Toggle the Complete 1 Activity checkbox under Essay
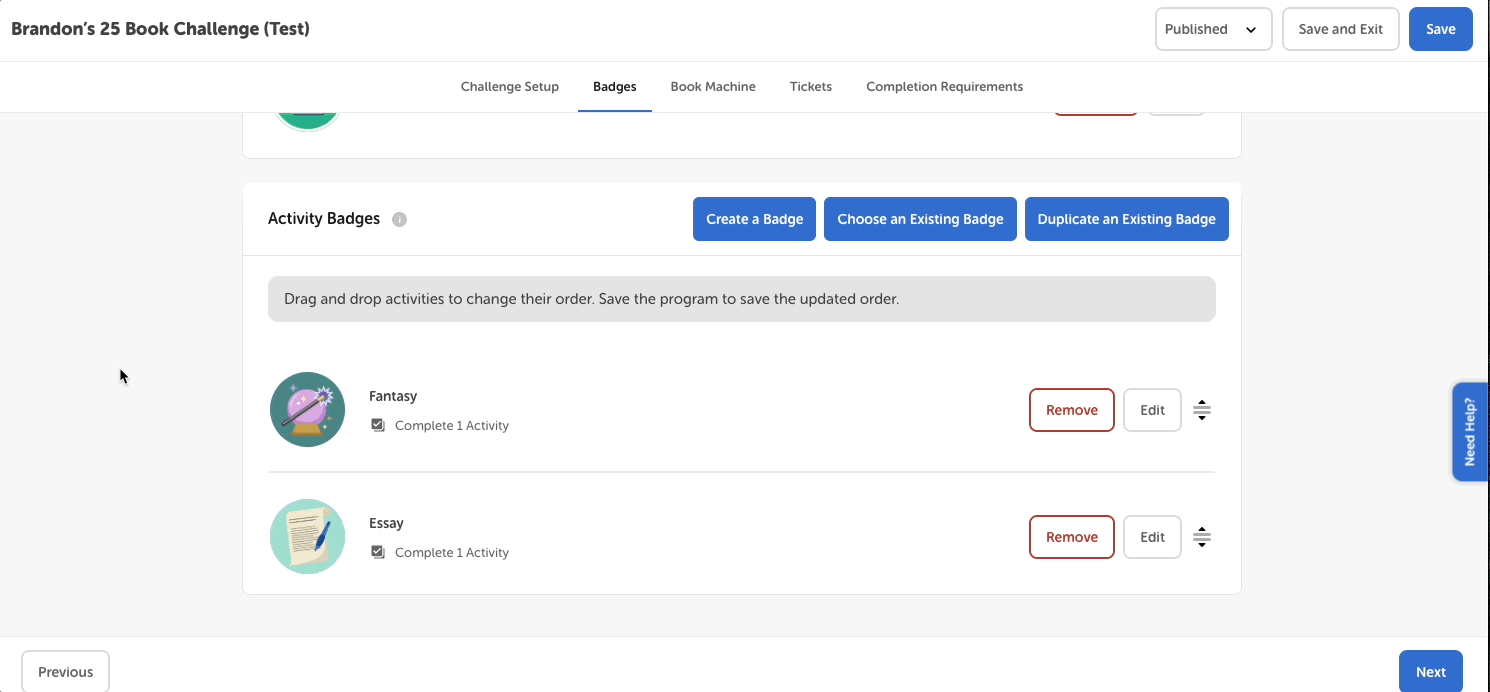1490x692 pixels. pyautogui.click(x=377, y=551)
